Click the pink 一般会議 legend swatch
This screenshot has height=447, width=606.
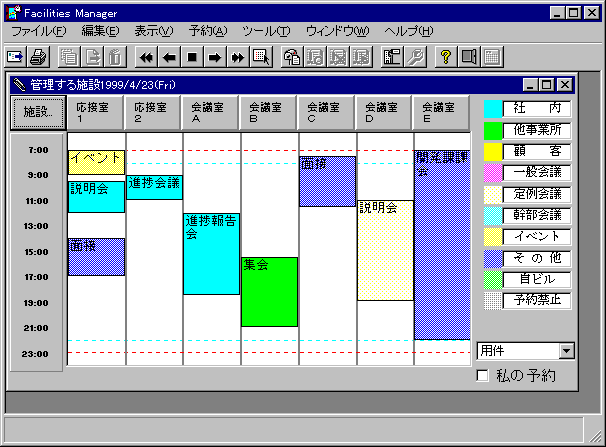[x=493, y=173]
